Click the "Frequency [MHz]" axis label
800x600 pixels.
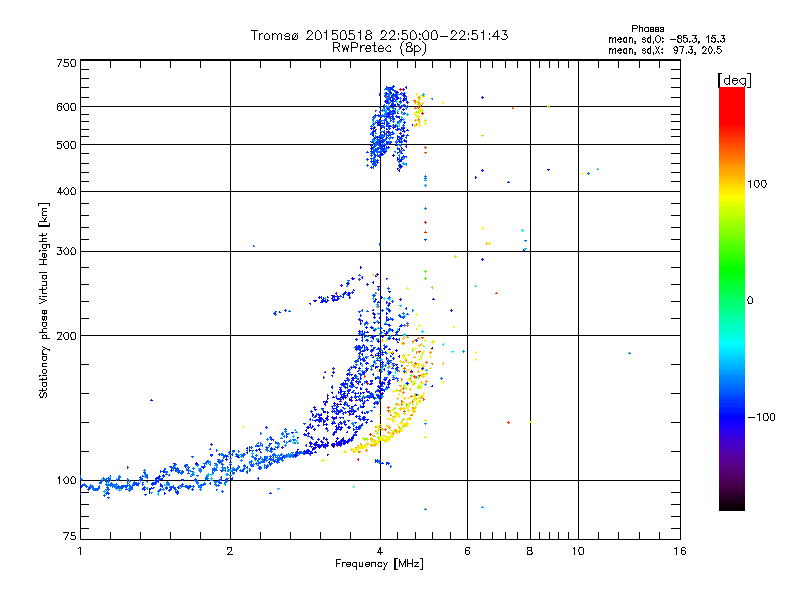tap(379, 564)
